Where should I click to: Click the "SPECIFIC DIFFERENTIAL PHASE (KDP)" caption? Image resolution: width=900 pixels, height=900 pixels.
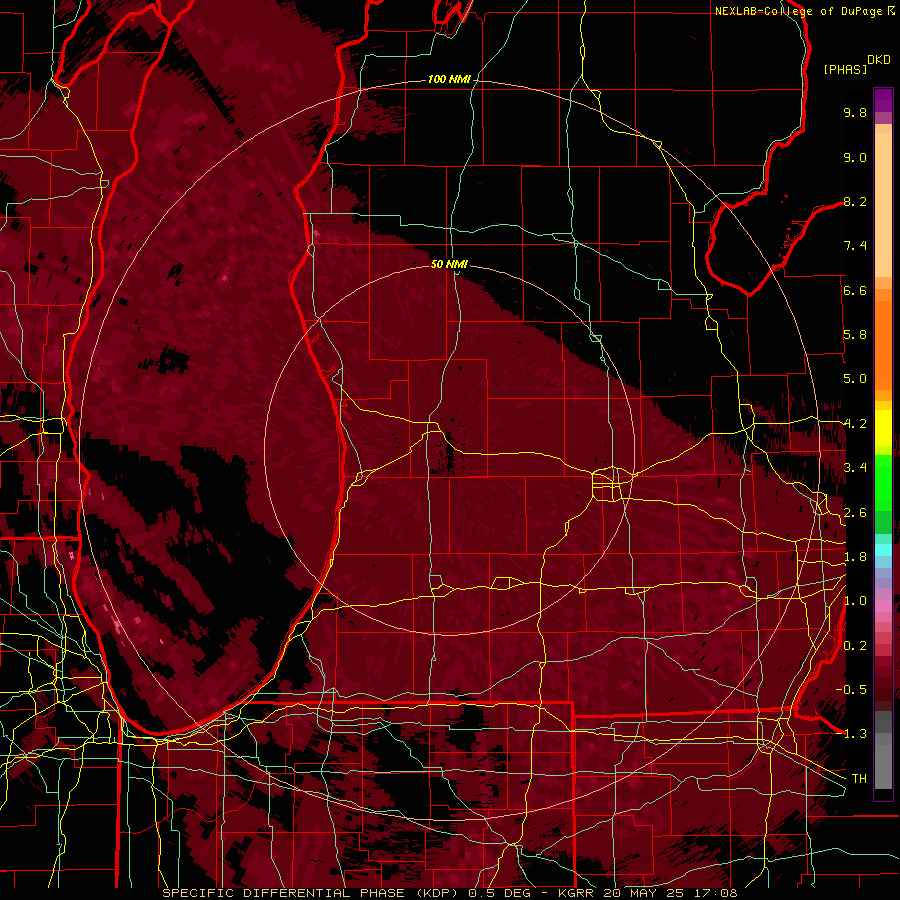click(310, 893)
